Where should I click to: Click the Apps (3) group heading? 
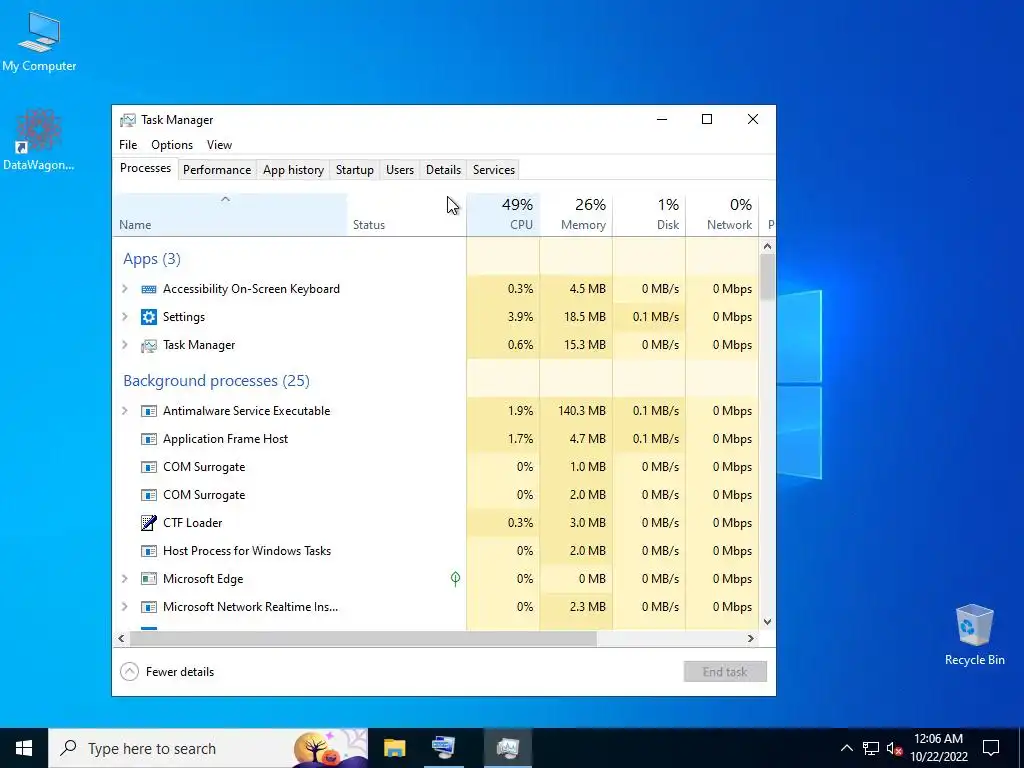[x=152, y=259]
